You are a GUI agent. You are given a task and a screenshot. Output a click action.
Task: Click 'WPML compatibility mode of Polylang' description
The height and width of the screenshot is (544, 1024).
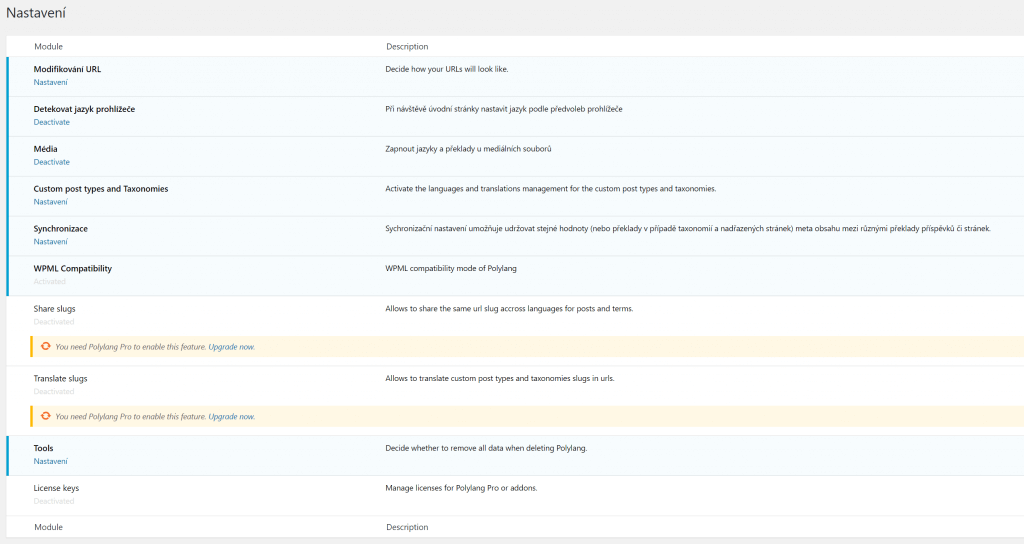(451, 268)
